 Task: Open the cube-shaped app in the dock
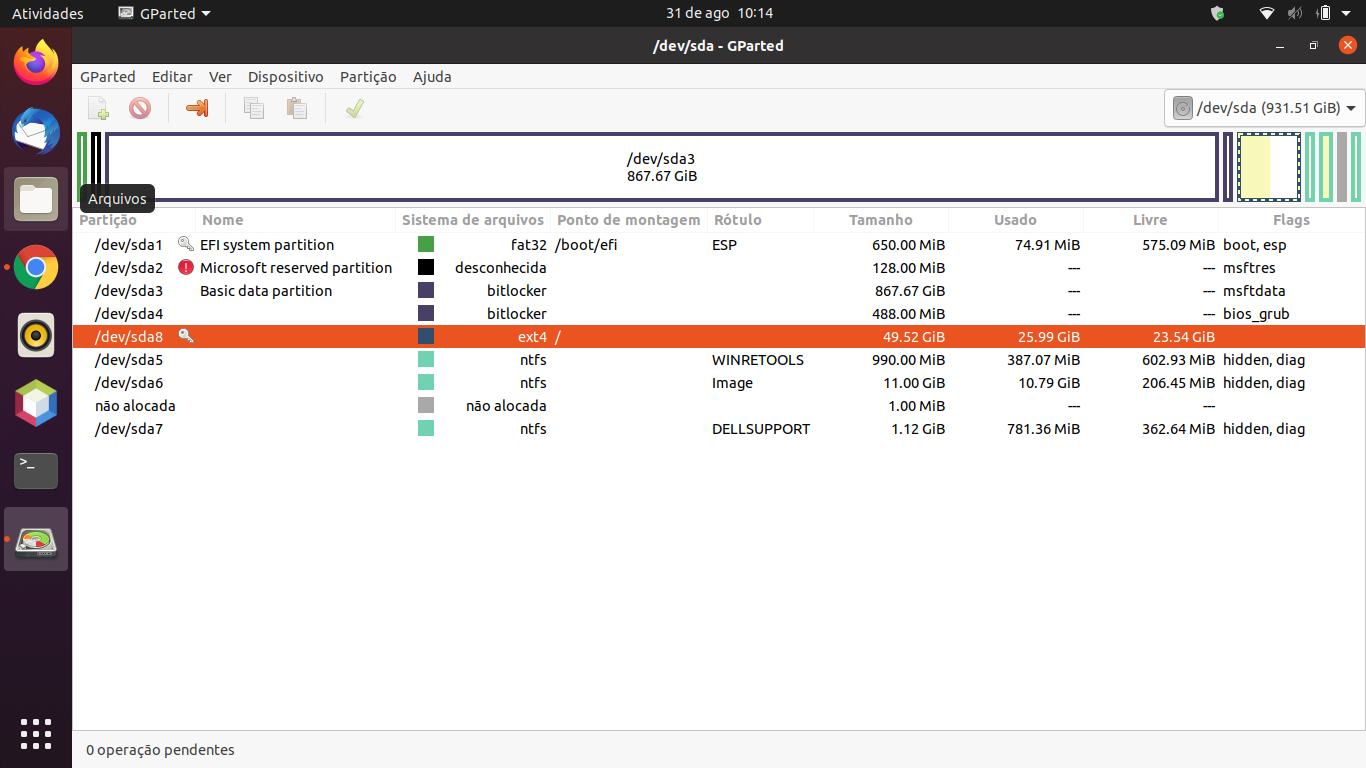point(36,403)
